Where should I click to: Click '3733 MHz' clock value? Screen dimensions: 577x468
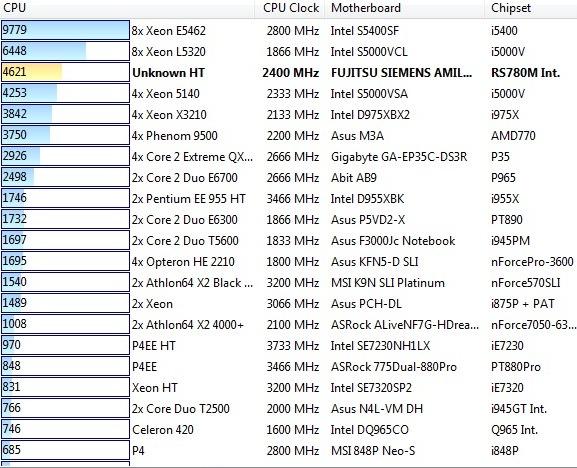click(293, 345)
